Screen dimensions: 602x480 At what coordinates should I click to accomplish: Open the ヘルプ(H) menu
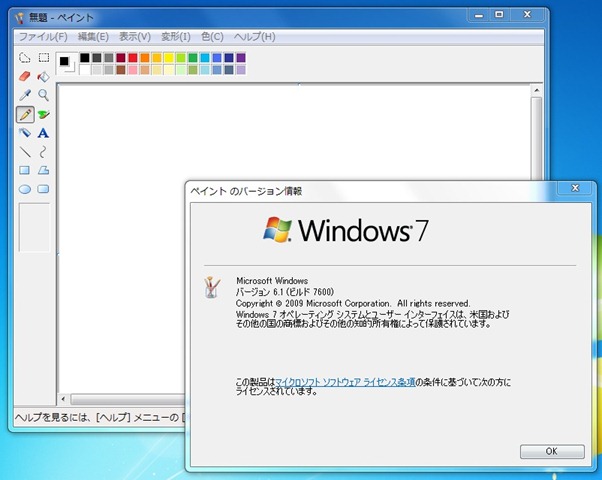(255, 37)
